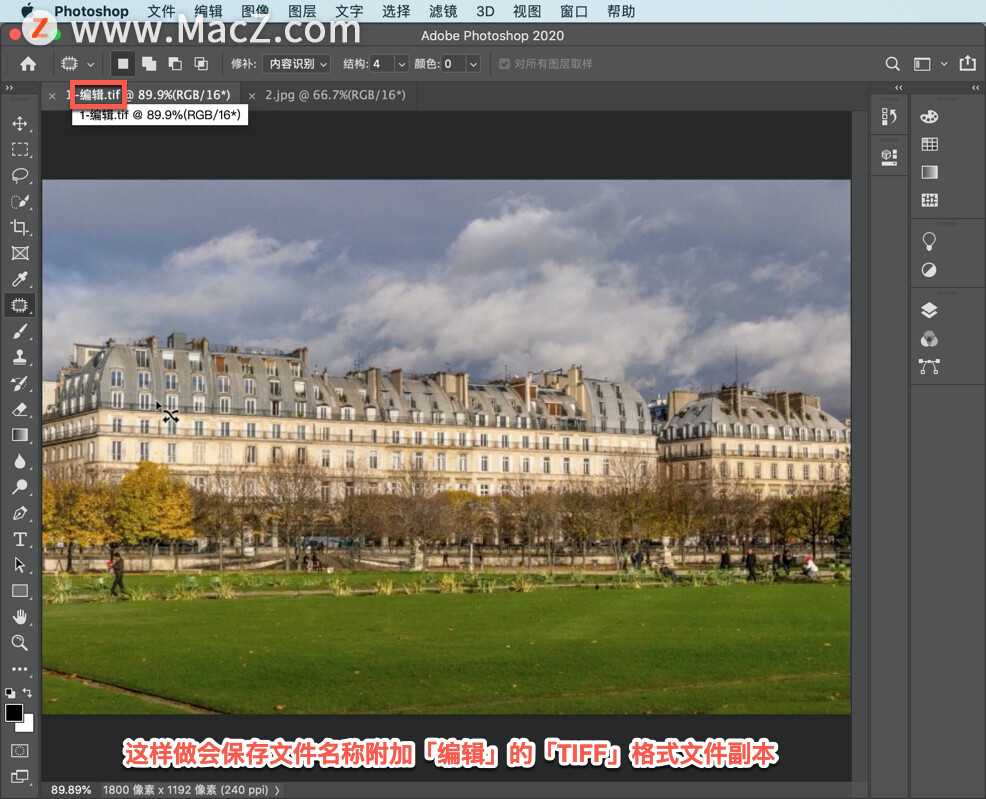
Task: Expand the status bar info arrow
Action: tap(277, 790)
